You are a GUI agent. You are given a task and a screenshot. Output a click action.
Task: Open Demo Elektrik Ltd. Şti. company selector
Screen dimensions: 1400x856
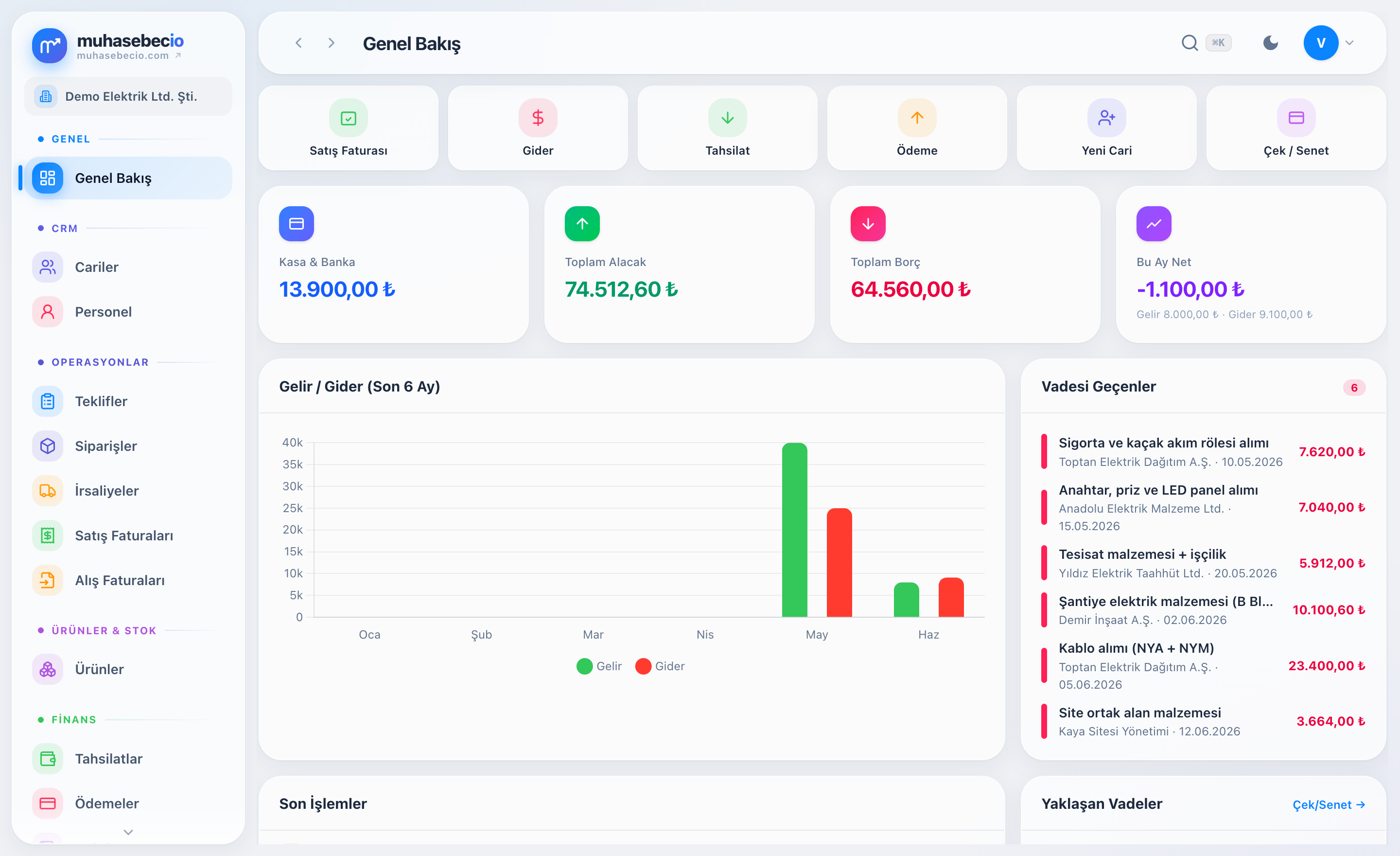point(128,96)
